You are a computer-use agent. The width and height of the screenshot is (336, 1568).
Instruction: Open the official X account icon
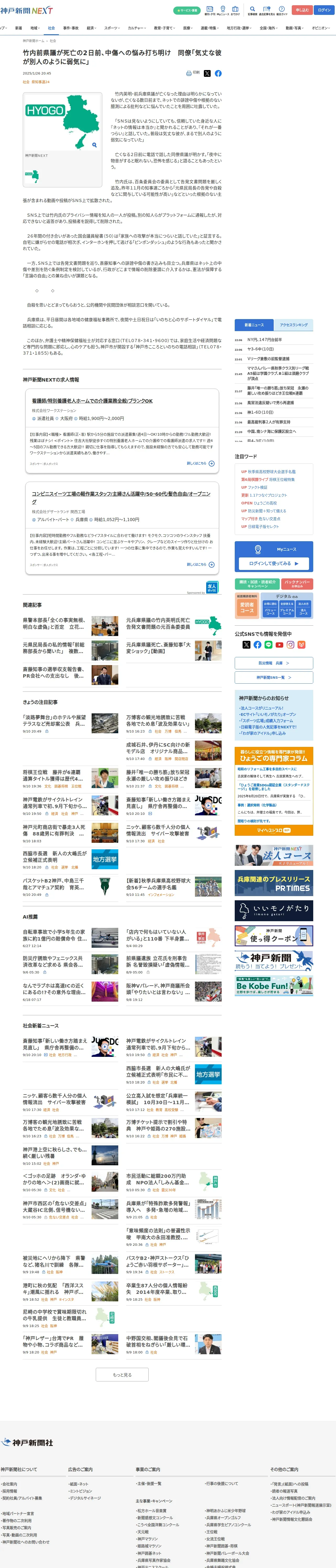[x=246, y=645]
